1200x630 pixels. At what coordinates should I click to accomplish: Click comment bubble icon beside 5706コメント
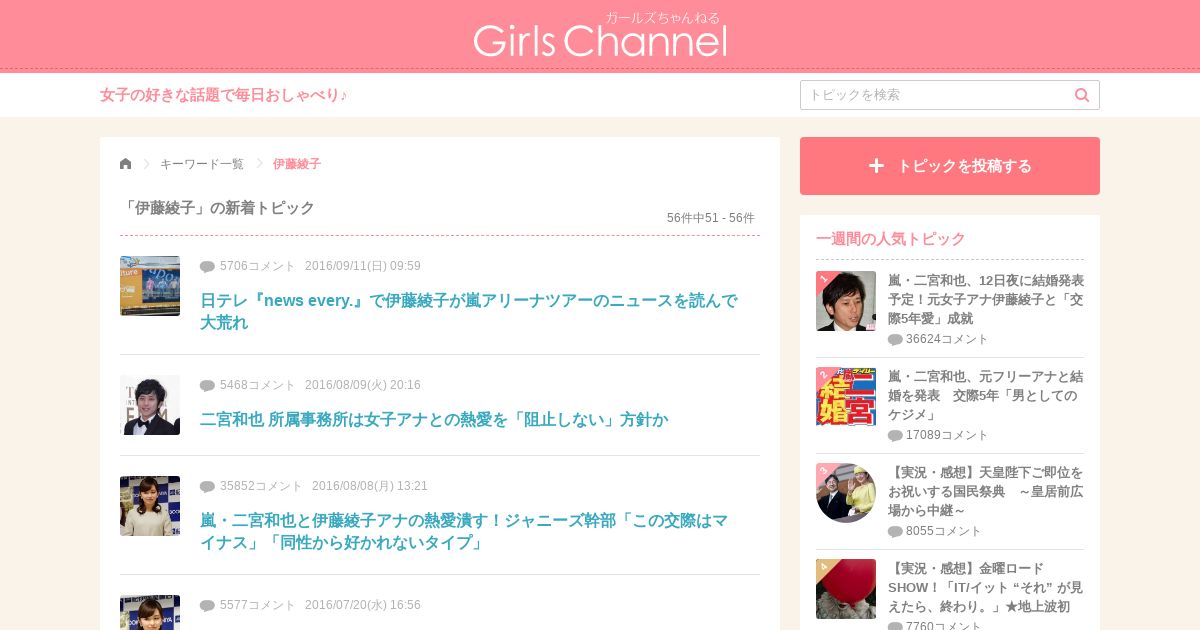(x=207, y=266)
